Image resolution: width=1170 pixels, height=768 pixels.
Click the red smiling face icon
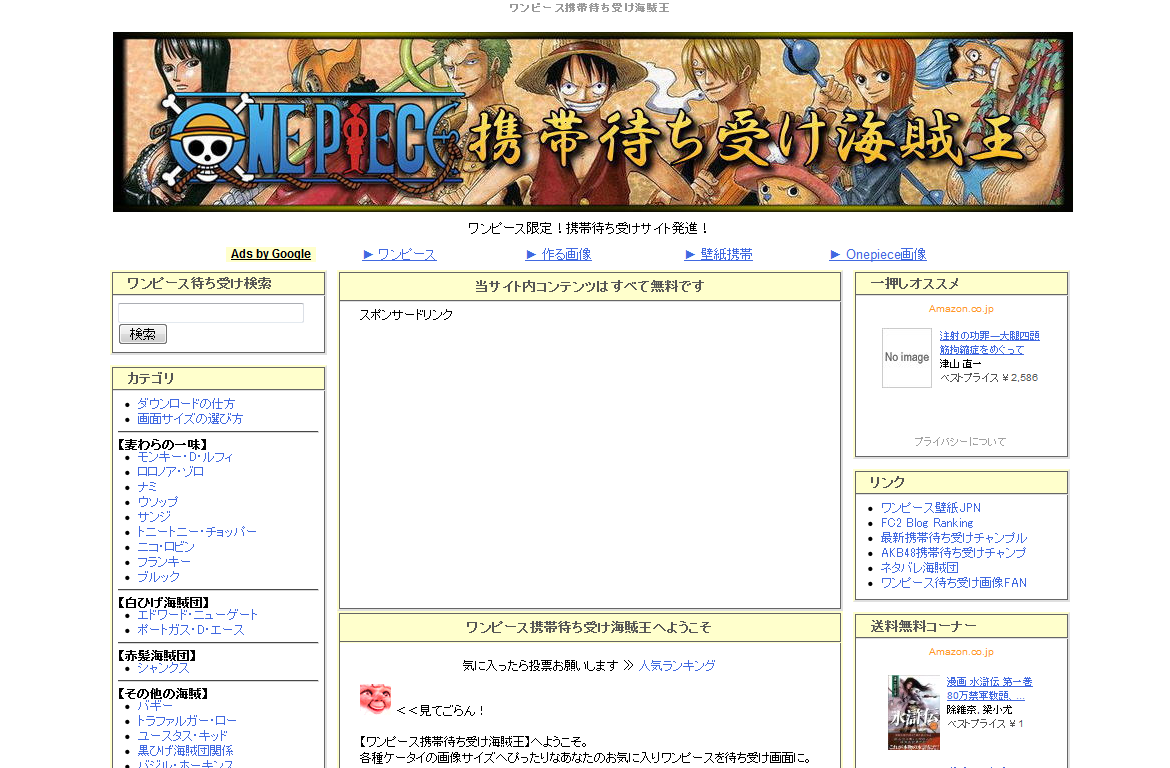(x=375, y=699)
